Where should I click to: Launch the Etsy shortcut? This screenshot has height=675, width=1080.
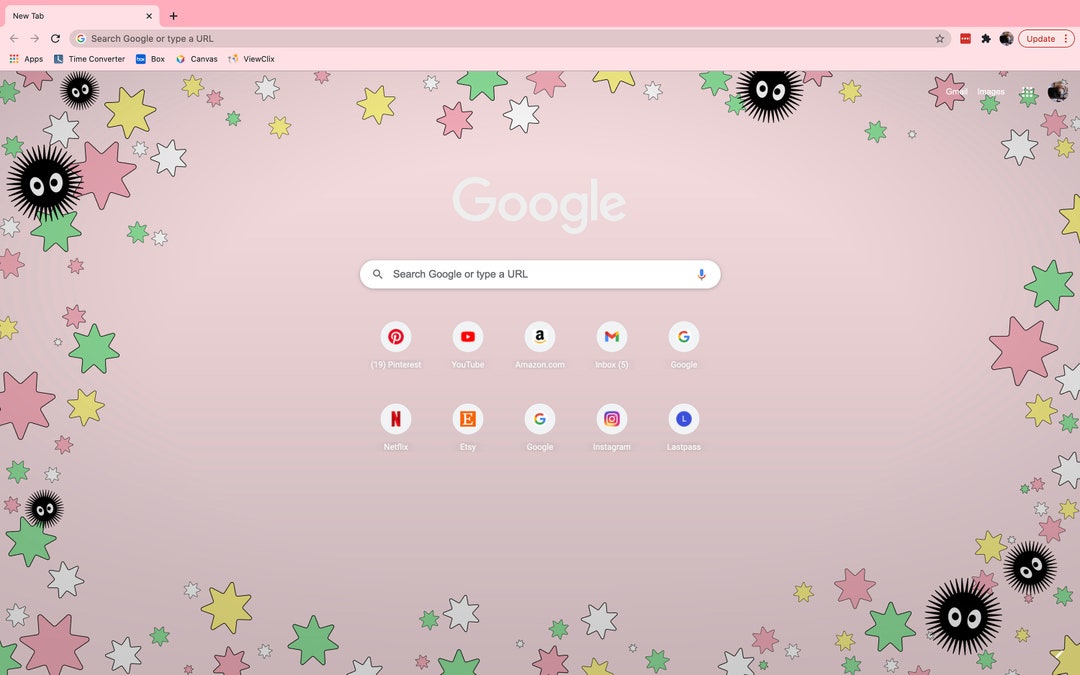click(x=468, y=418)
